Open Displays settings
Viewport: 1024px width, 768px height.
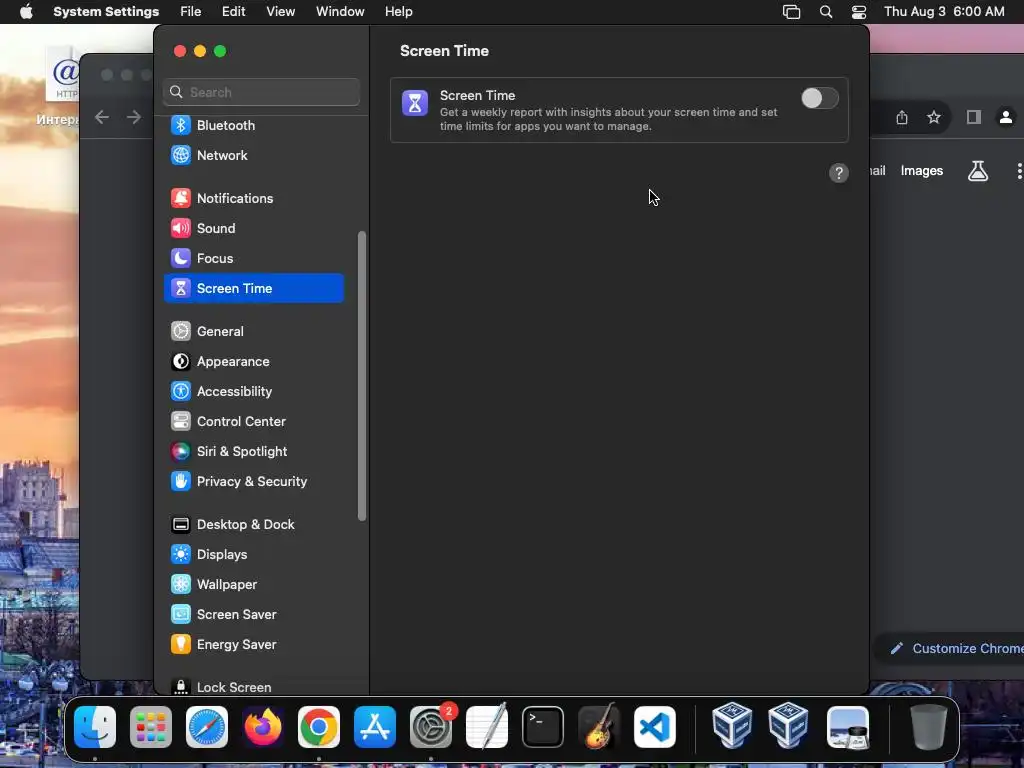254,555
